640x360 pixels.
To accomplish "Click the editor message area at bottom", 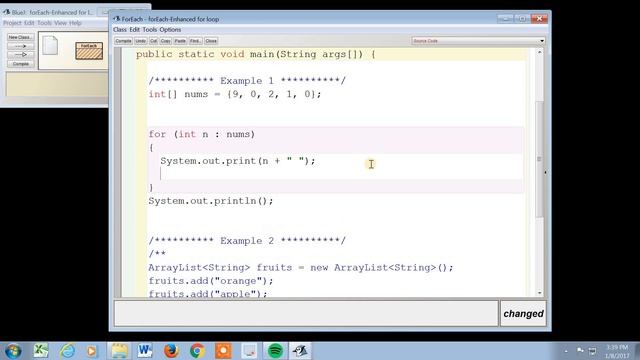I will (x=306, y=313).
